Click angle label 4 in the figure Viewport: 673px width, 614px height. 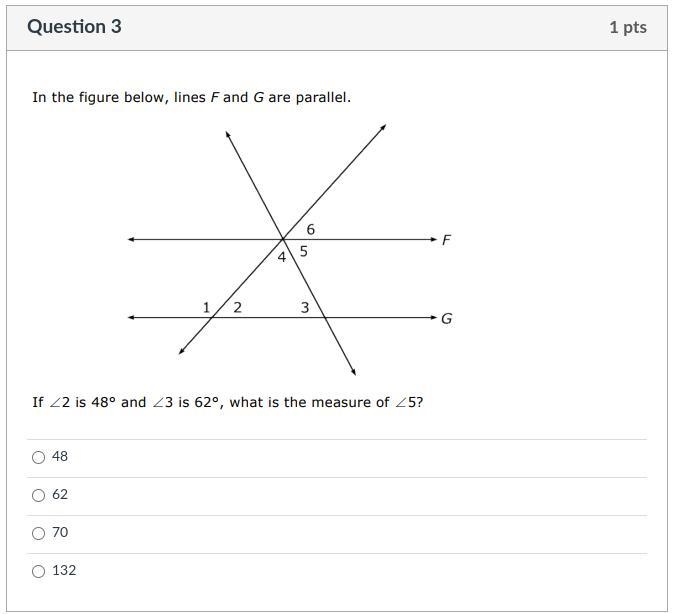coord(282,257)
